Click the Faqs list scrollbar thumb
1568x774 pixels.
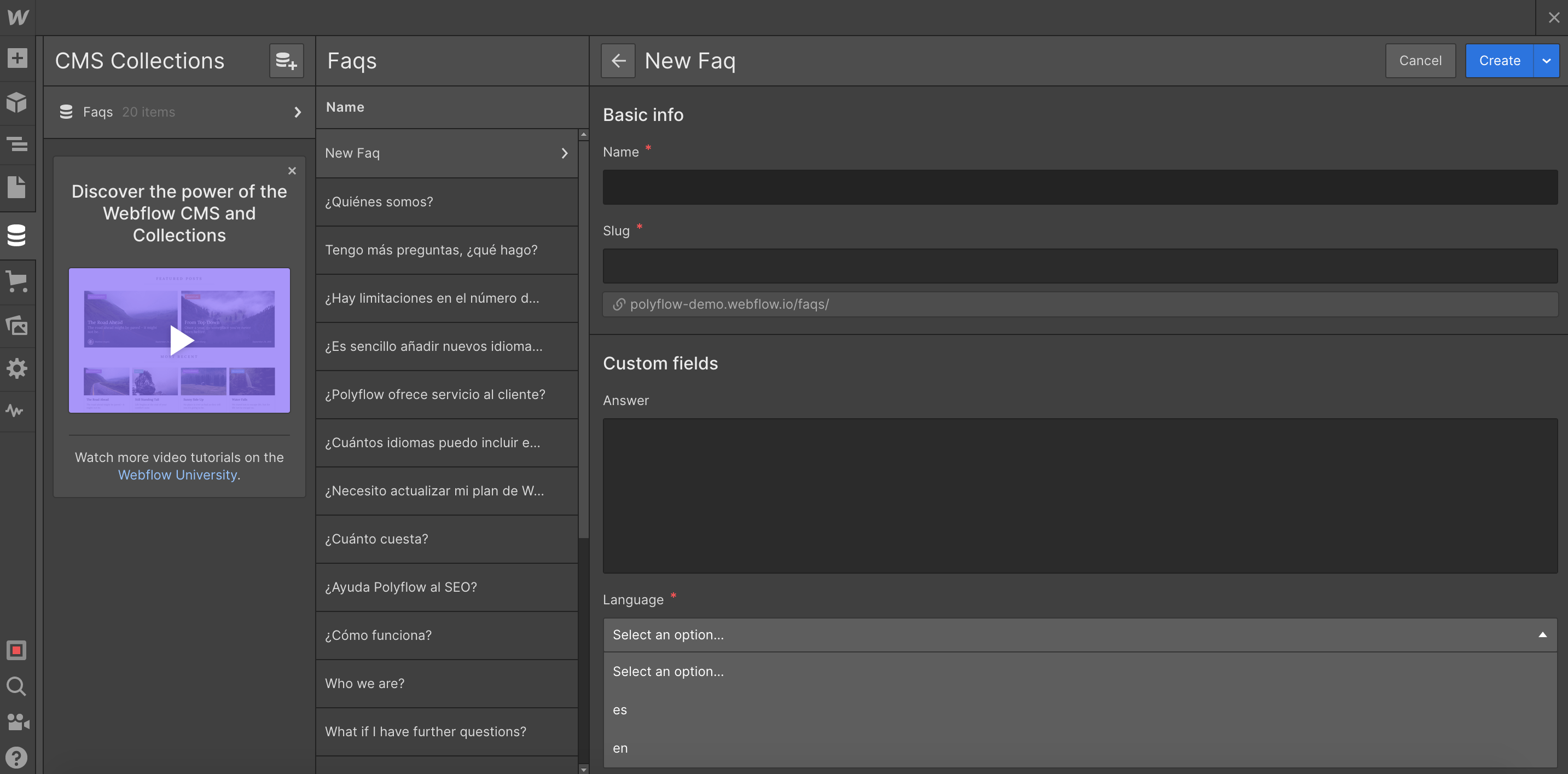click(x=584, y=340)
